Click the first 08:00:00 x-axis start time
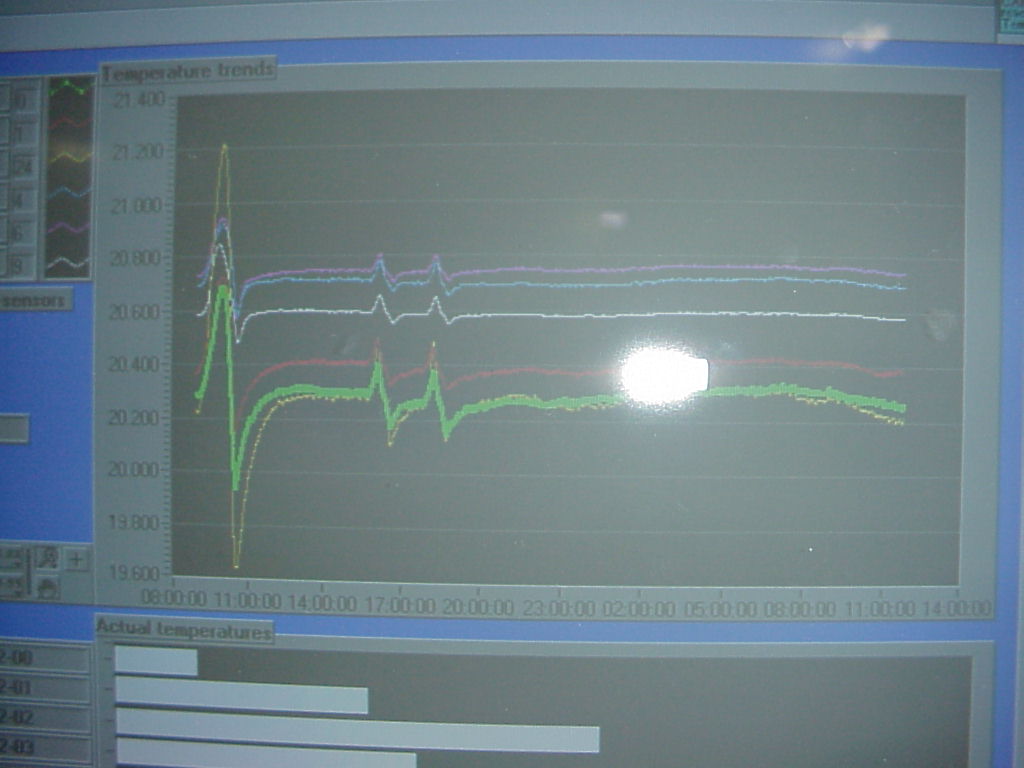This screenshot has width=1024, height=768. pos(174,598)
